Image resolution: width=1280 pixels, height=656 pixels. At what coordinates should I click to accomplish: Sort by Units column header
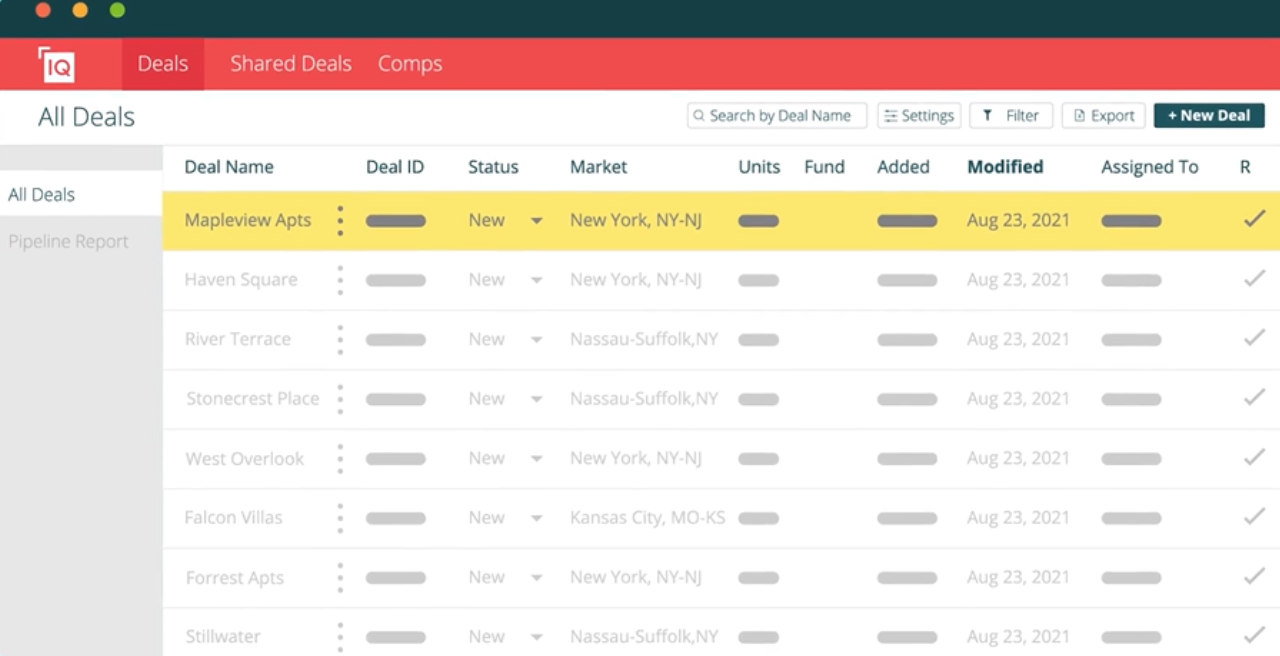pyautogui.click(x=759, y=167)
